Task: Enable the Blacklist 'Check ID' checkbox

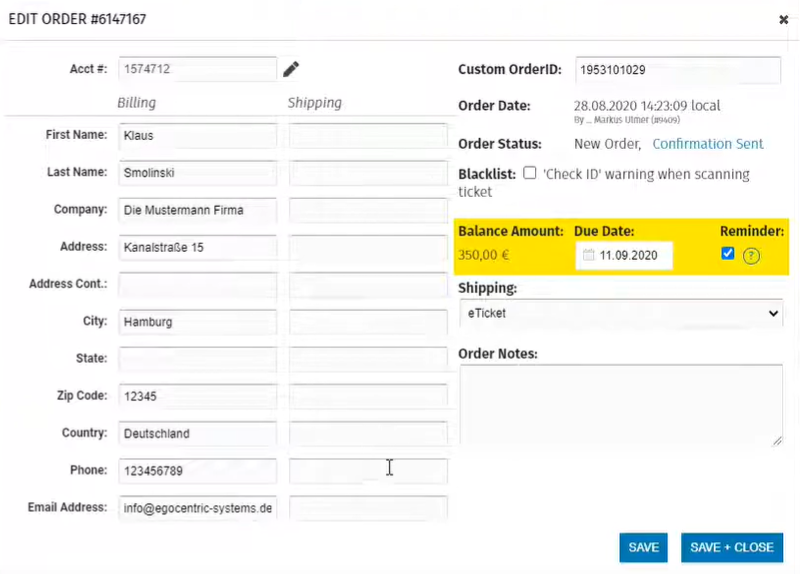Action: (x=529, y=173)
